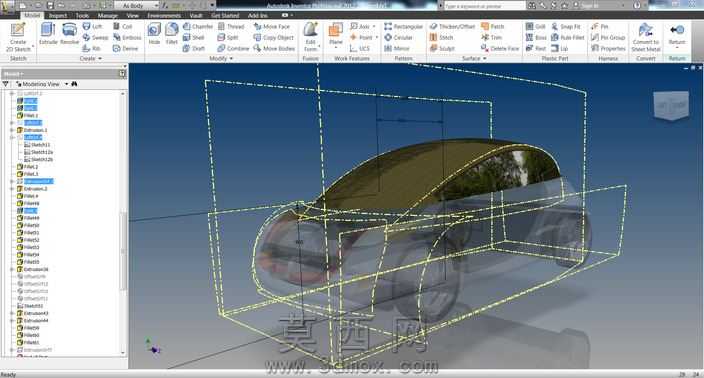Activate the Sweep tool
The height and width of the screenshot is (378, 704).
[x=95, y=38]
